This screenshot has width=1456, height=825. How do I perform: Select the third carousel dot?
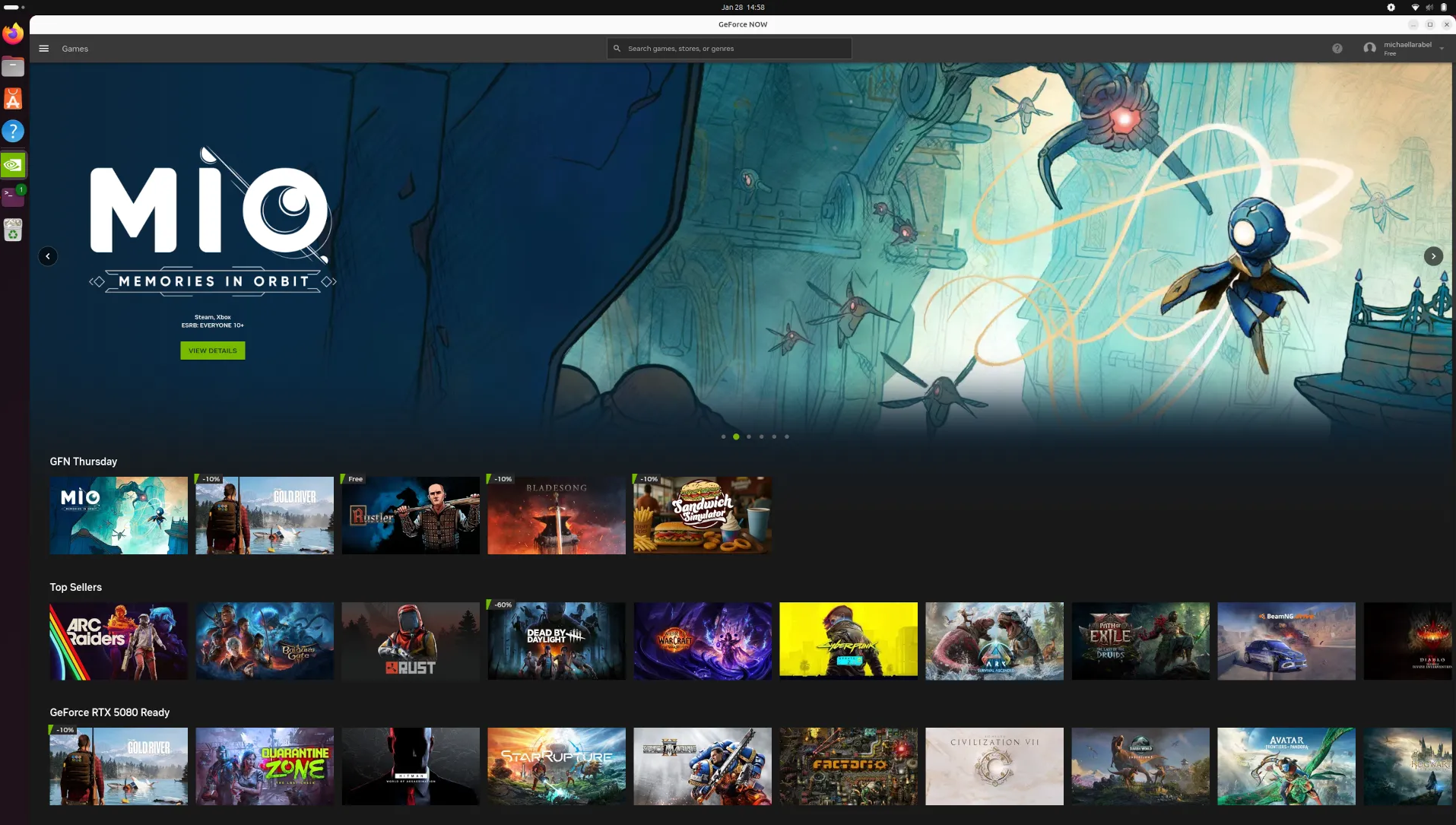coord(749,436)
